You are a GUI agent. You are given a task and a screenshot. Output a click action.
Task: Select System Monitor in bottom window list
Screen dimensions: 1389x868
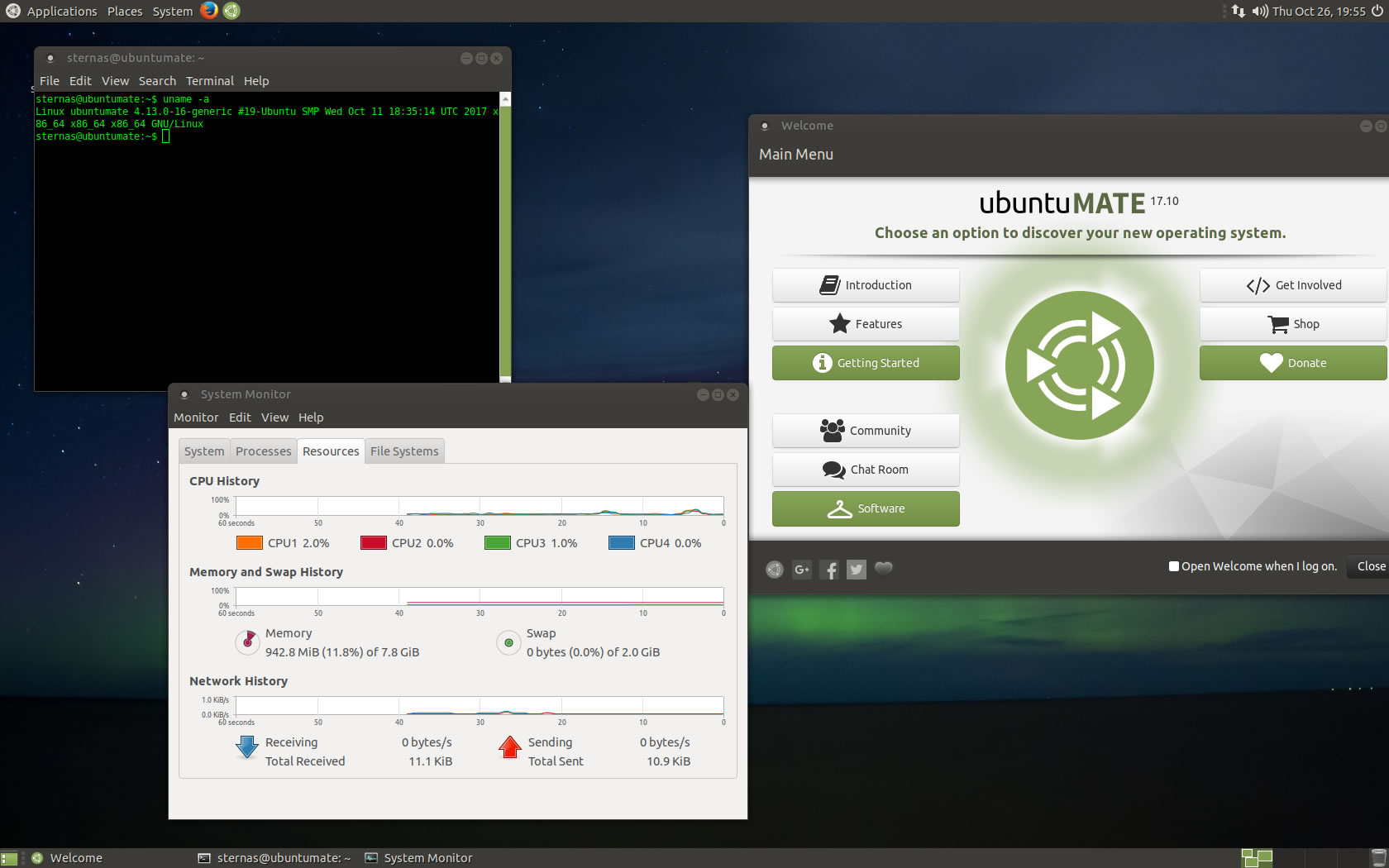click(x=419, y=858)
